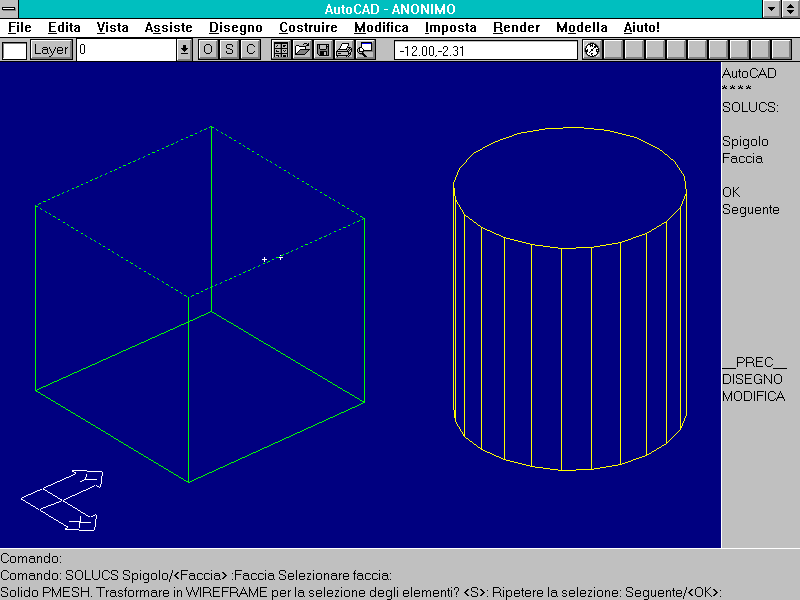Open the Imposta menu
This screenshot has height=600, width=800.
pyautogui.click(x=451, y=28)
